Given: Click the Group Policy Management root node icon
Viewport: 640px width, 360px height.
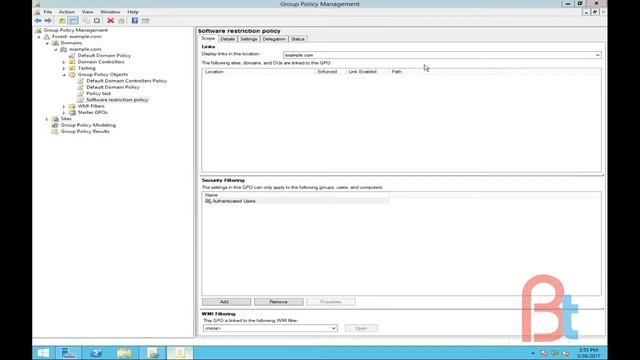Looking at the screenshot, I should pos(38,30).
